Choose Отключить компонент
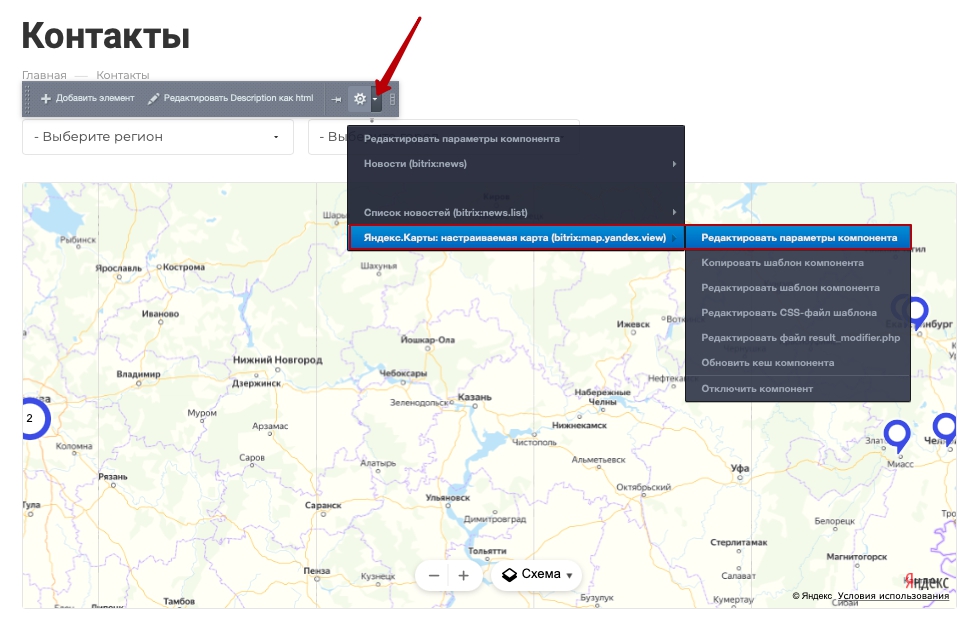 click(x=757, y=389)
